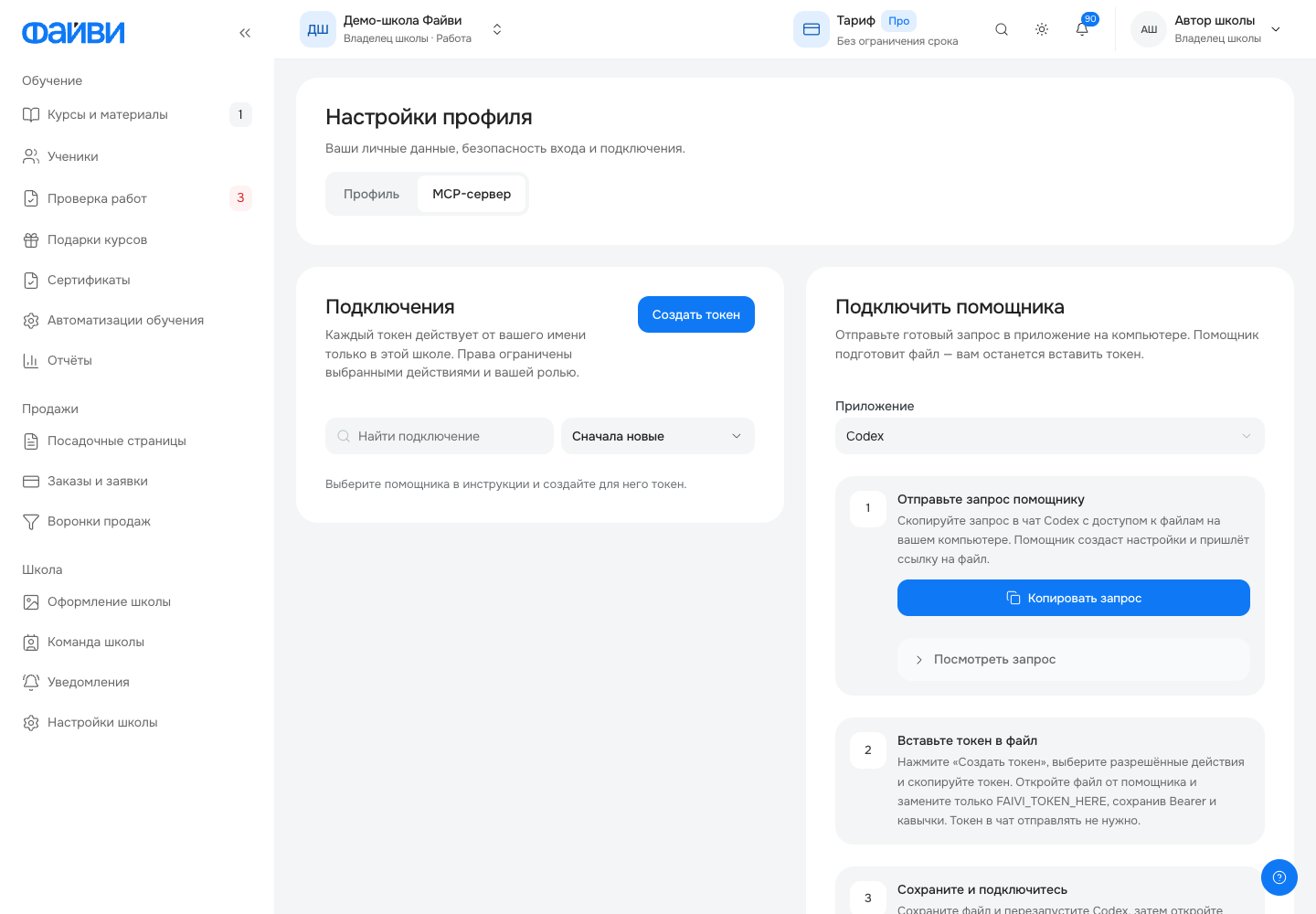Open notifications bell with 90 badge
The image size is (1316, 914).
[1082, 29]
